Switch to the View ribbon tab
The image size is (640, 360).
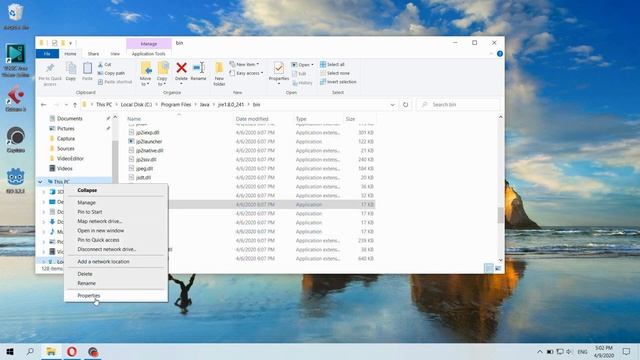115,54
